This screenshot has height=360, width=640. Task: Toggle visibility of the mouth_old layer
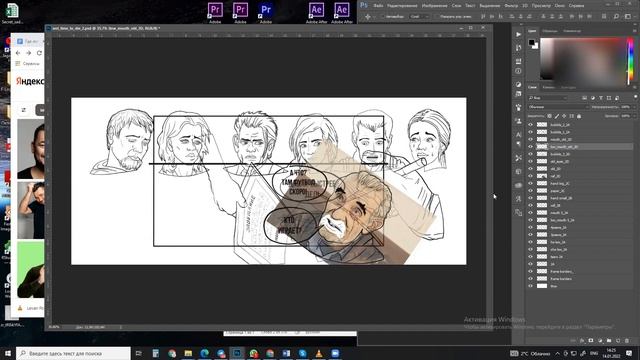[x=531, y=139]
